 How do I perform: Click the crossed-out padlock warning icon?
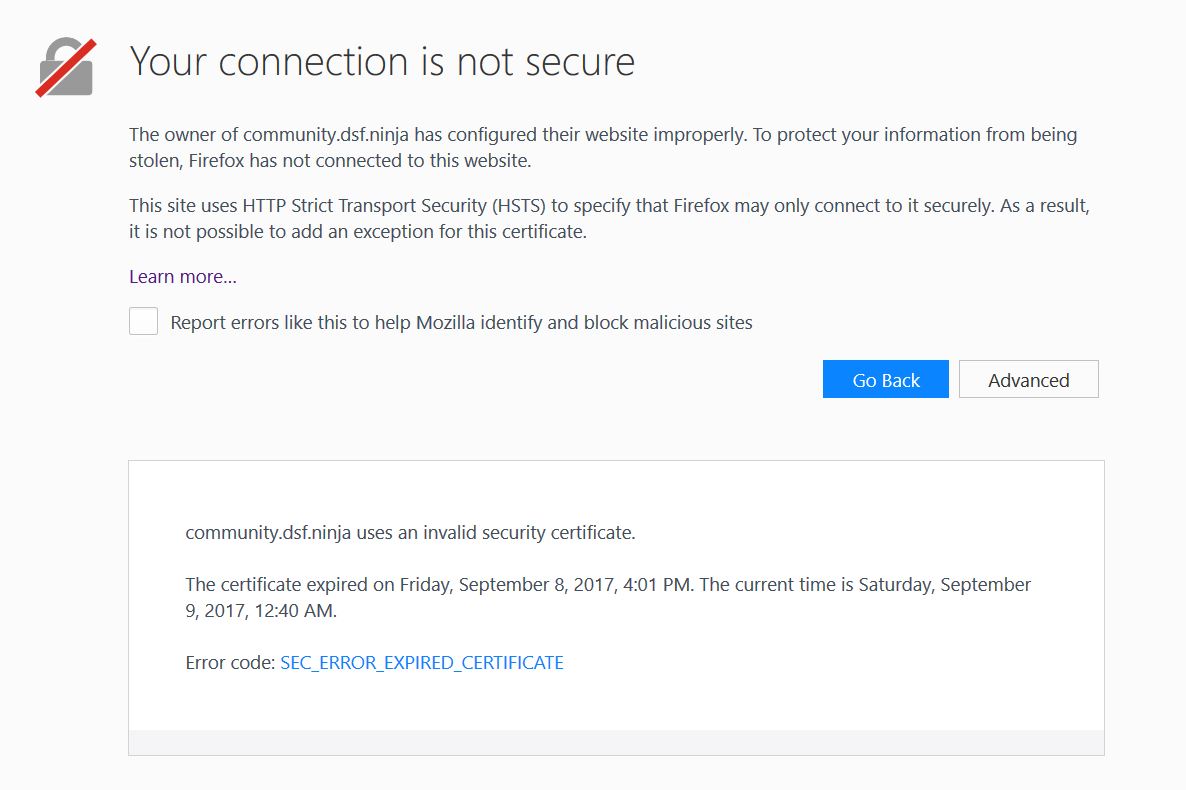(x=66, y=67)
